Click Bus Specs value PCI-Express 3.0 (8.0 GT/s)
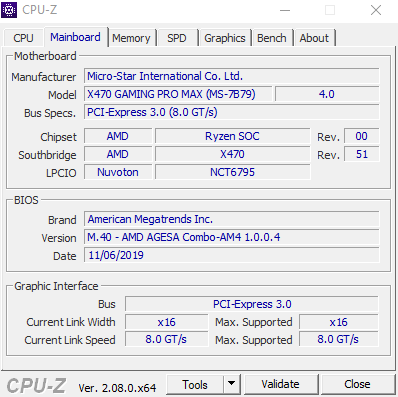Viewport: 398px width, 397px height. [232, 112]
